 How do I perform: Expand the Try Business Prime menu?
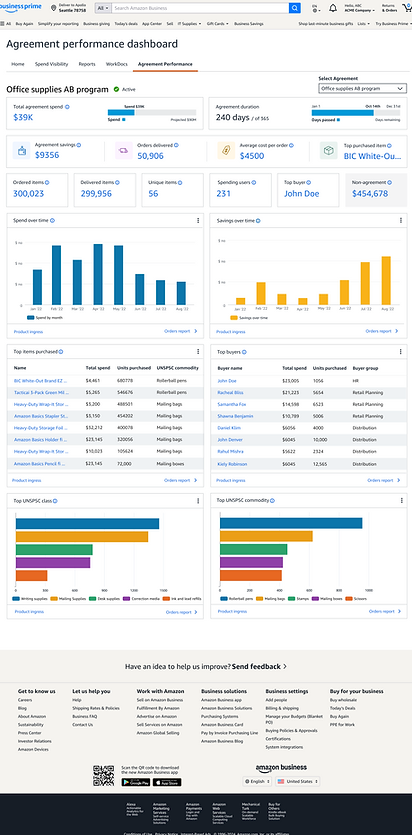(x=393, y=23)
